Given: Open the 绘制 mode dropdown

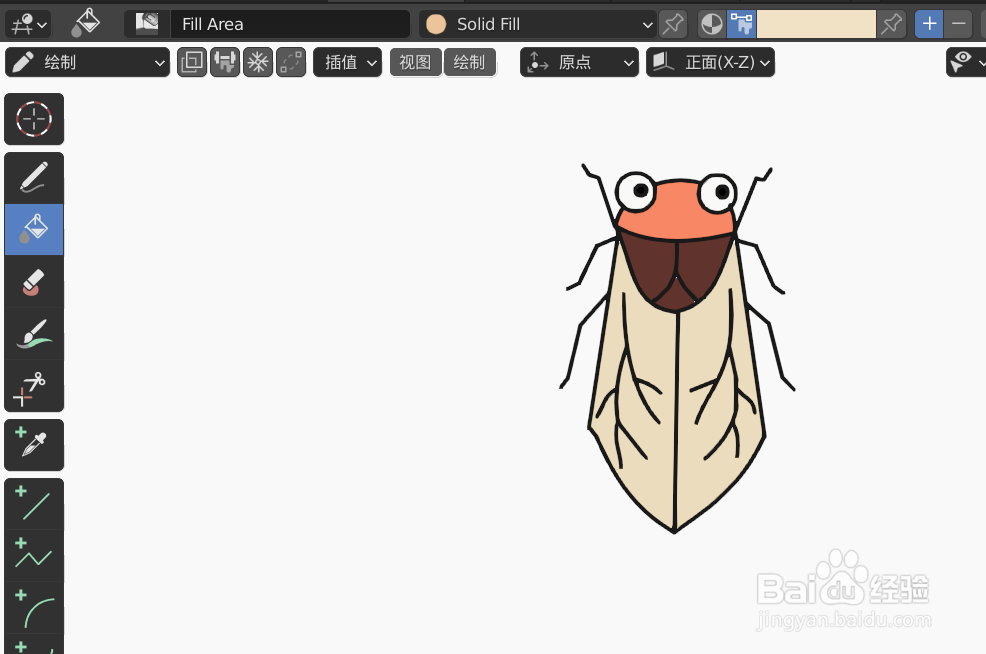Looking at the screenshot, I should coord(87,62).
